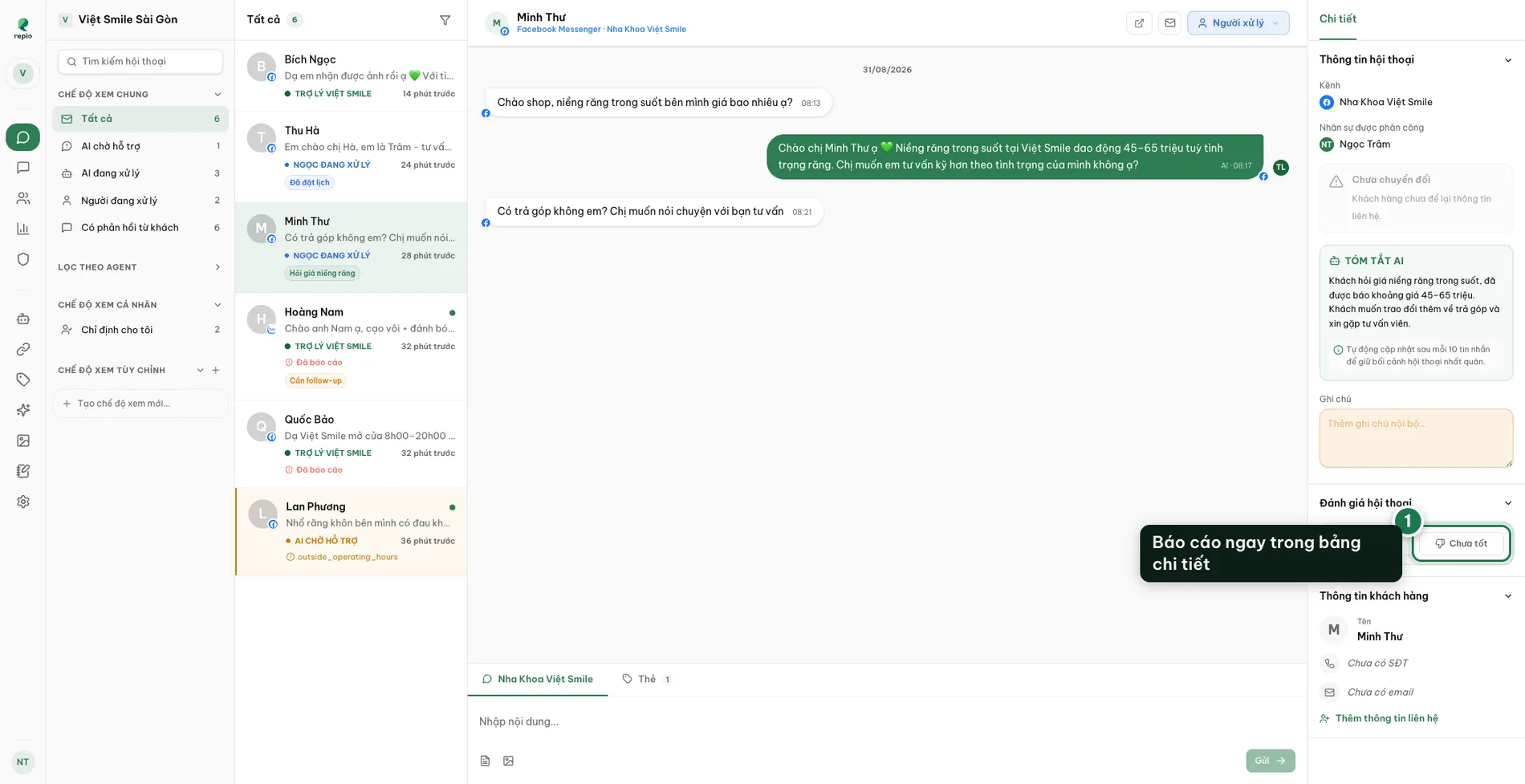This screenshot has width=1525, height=784.
Task: Collapse Thông tin hội thoại section
Action: pyautogui.click(x=1507, y=60)
